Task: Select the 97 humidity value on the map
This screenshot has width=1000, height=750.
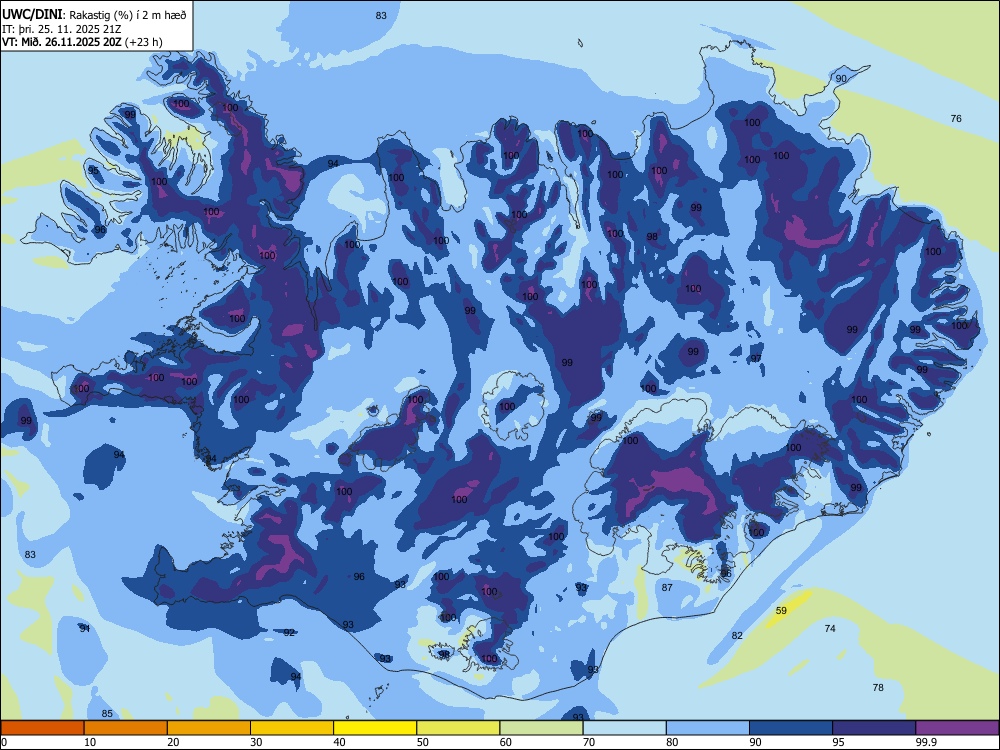Action: point(756,358)
